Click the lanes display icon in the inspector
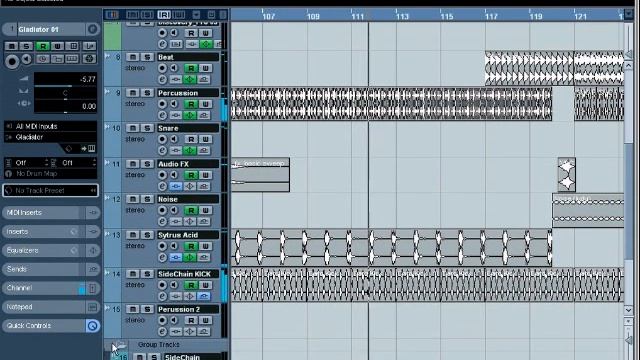 72,59
